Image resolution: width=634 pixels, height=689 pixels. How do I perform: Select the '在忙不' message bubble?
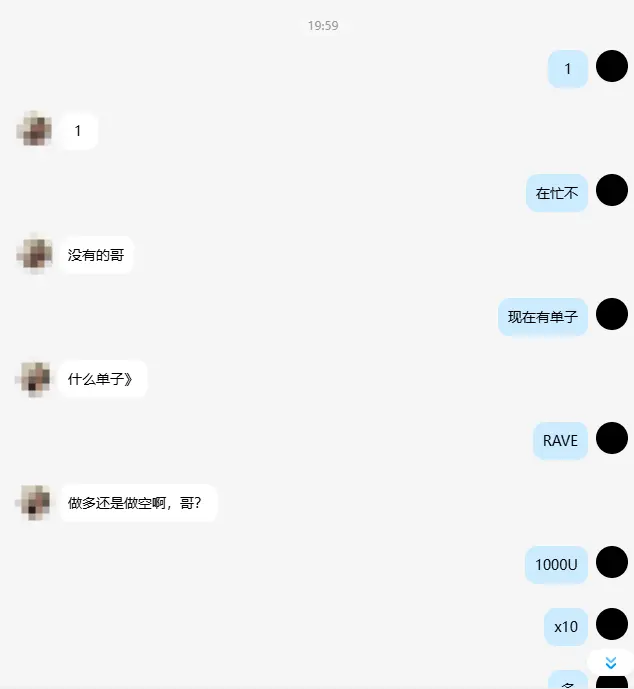557,193
